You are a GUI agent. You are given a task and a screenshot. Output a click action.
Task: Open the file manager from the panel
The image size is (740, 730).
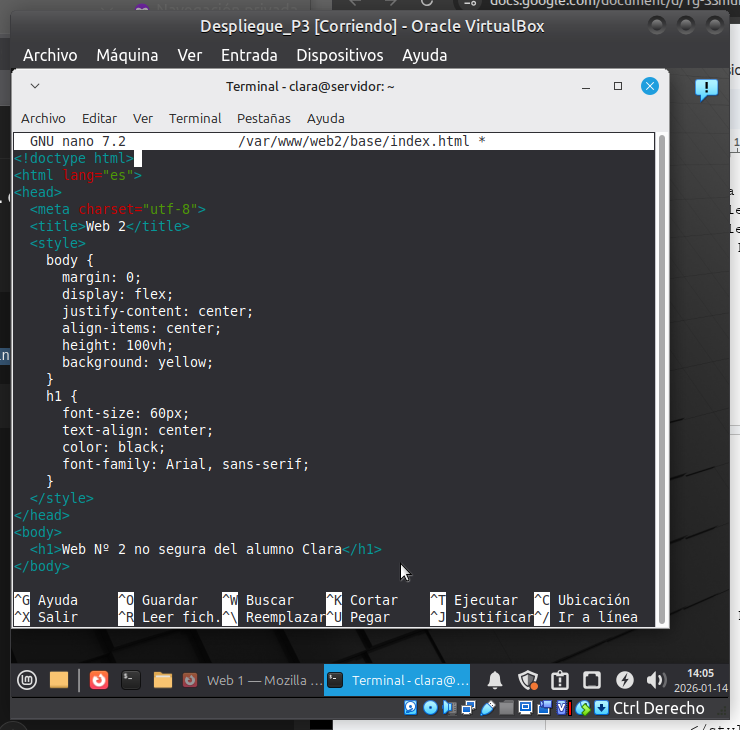[x=59, y=680]
